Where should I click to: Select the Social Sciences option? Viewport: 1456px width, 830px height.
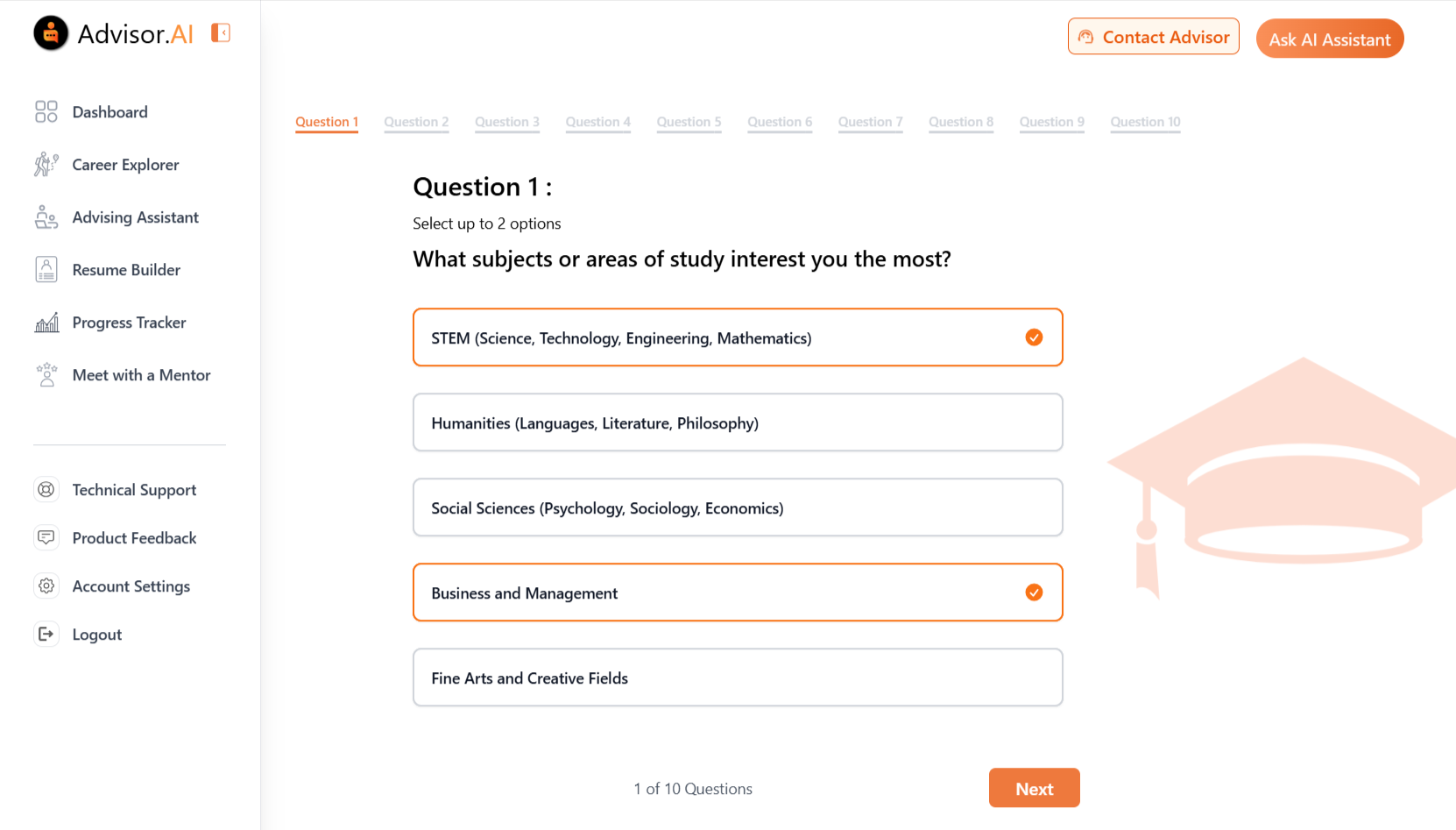737,507
